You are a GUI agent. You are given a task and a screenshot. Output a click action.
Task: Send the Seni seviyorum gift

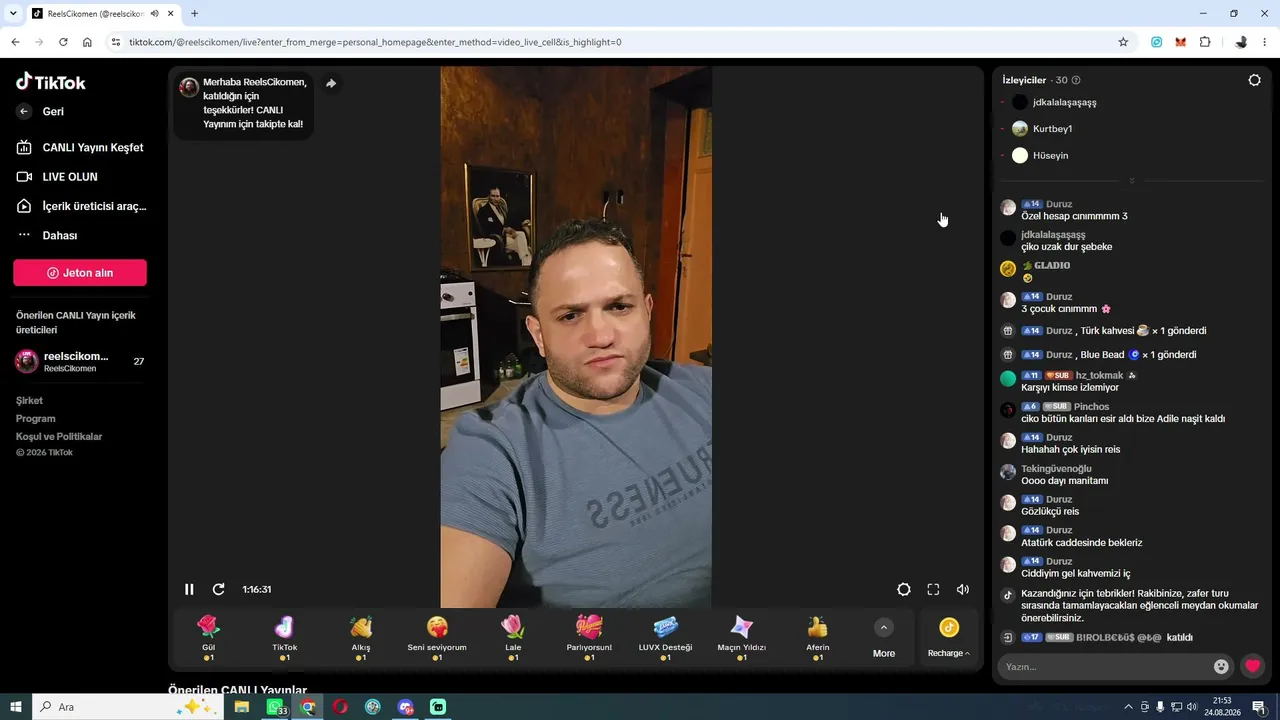[x=437, y=638]
